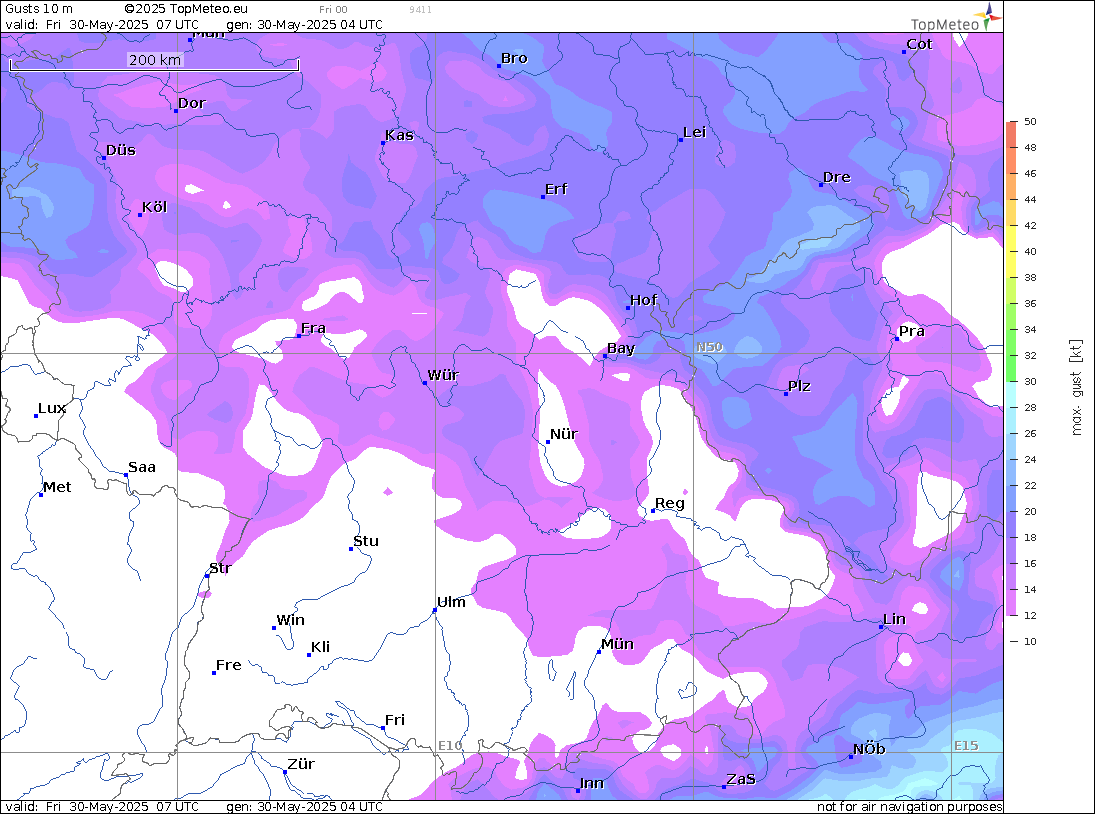Click the Lux city label

[52, 408]
